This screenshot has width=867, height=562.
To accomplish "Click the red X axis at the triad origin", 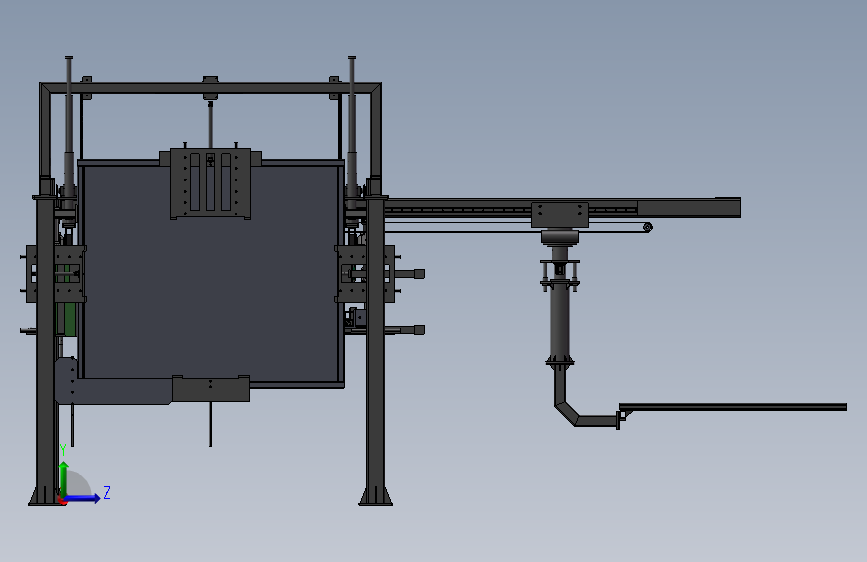I will click(62, 501).
